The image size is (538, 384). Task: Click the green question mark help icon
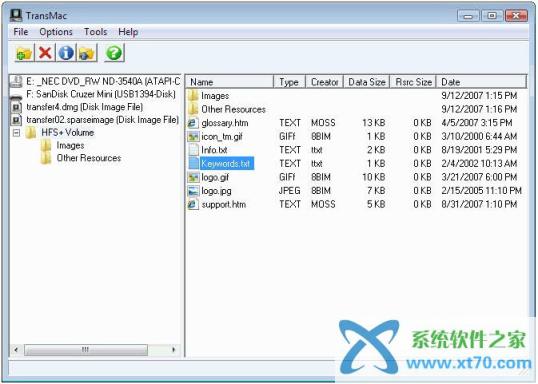point(114,53)
